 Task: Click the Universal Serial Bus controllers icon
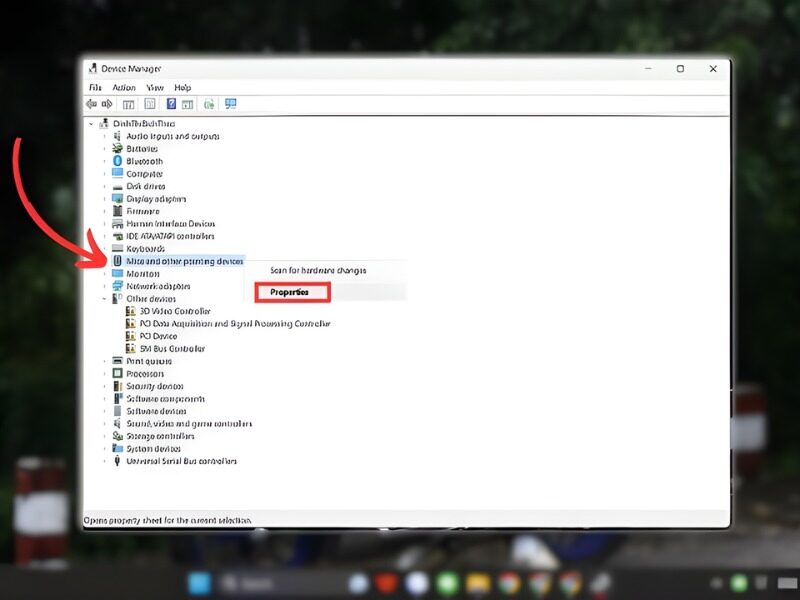(x=117, y=461)
